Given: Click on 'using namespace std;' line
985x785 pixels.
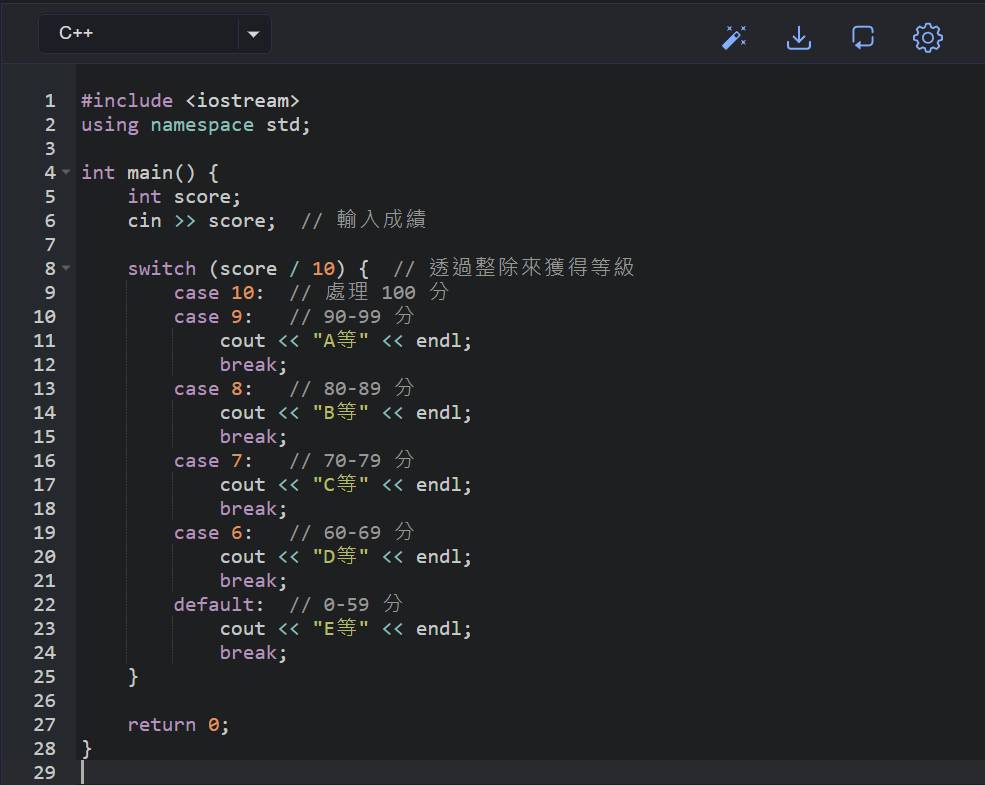Looking at the screenshot, I should (x=195, y=124).
